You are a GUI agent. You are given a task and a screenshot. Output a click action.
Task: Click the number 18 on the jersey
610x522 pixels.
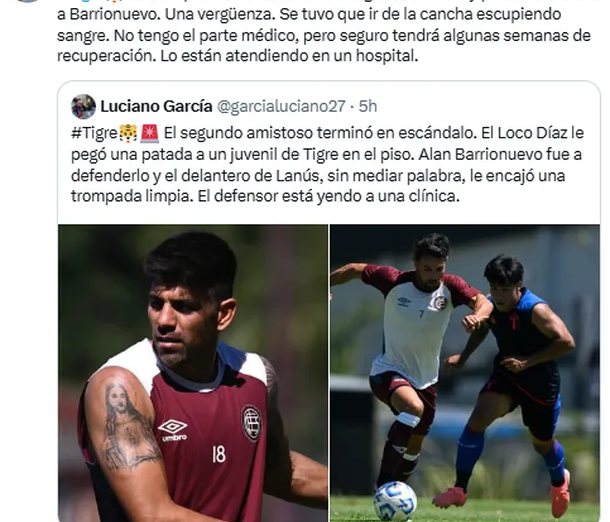[x=219, y=454]
